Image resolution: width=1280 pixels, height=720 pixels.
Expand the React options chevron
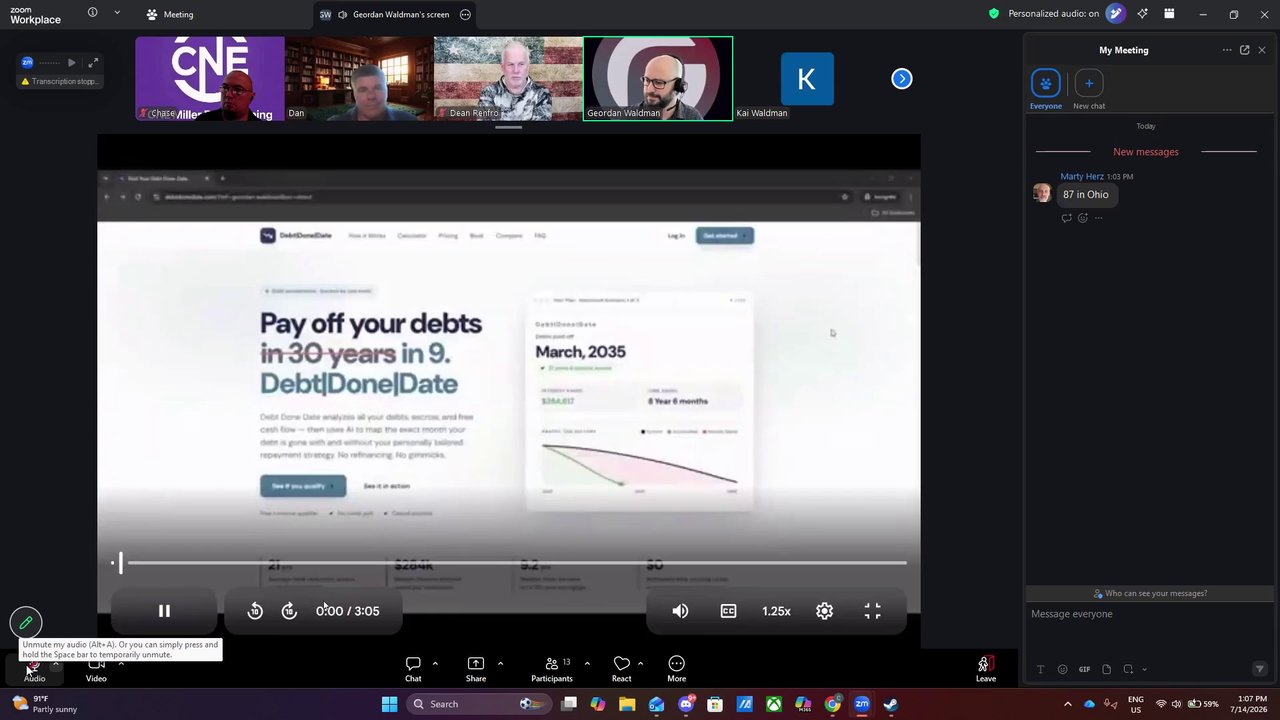tap(640, 663)
